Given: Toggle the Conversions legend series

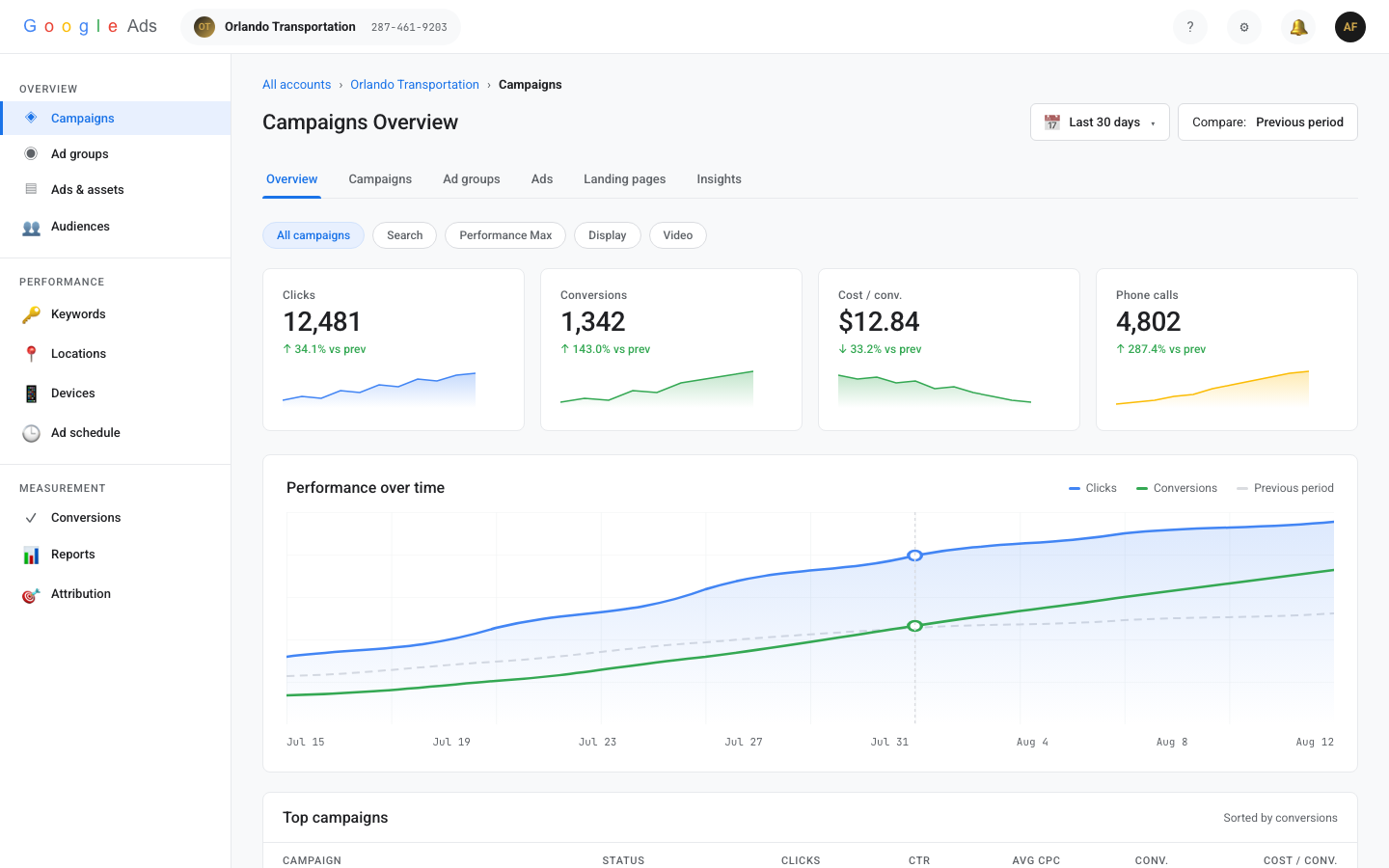Looking at the screenshot, I should 1177,488.
